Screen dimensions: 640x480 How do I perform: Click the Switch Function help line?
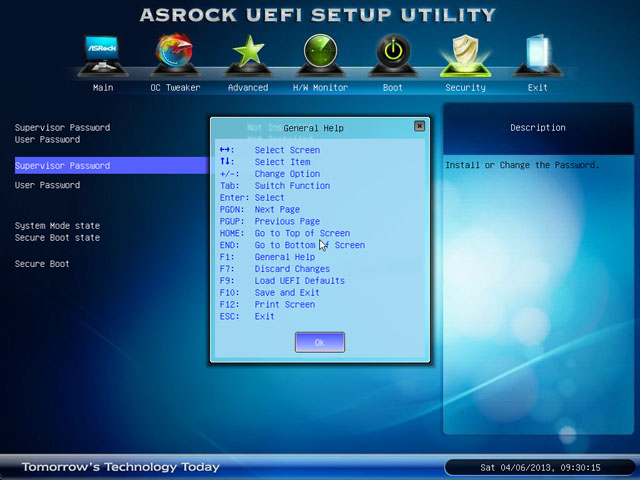pos(275,186)
